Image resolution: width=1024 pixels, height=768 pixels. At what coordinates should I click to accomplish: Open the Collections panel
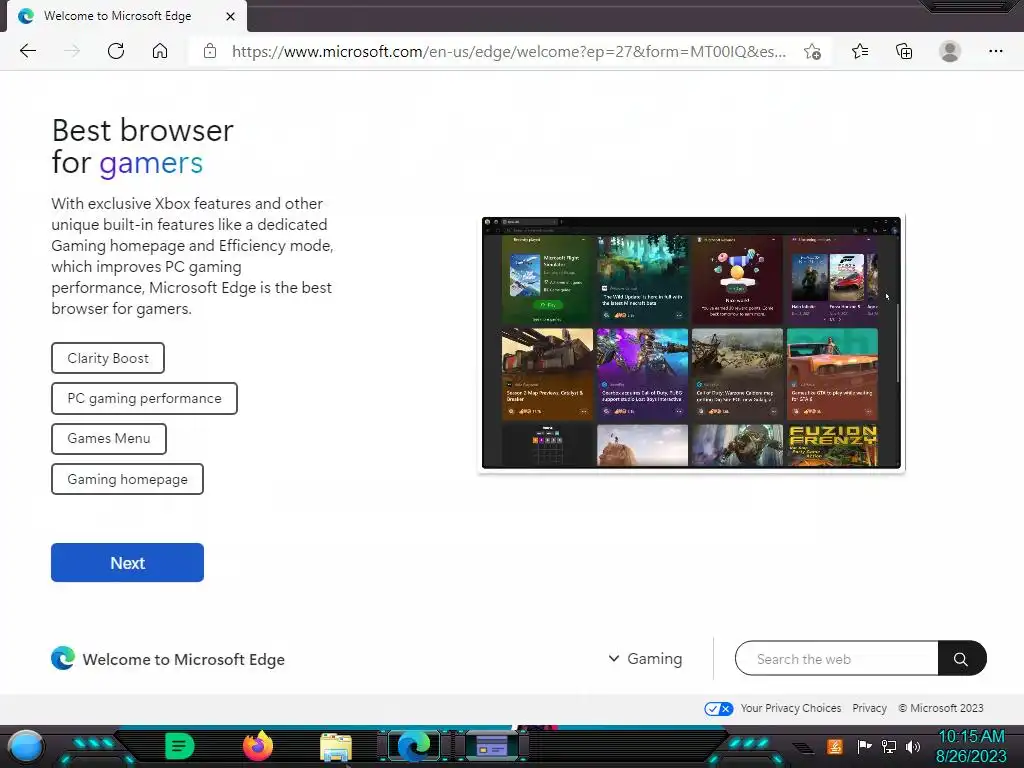(x=904, y=51)
